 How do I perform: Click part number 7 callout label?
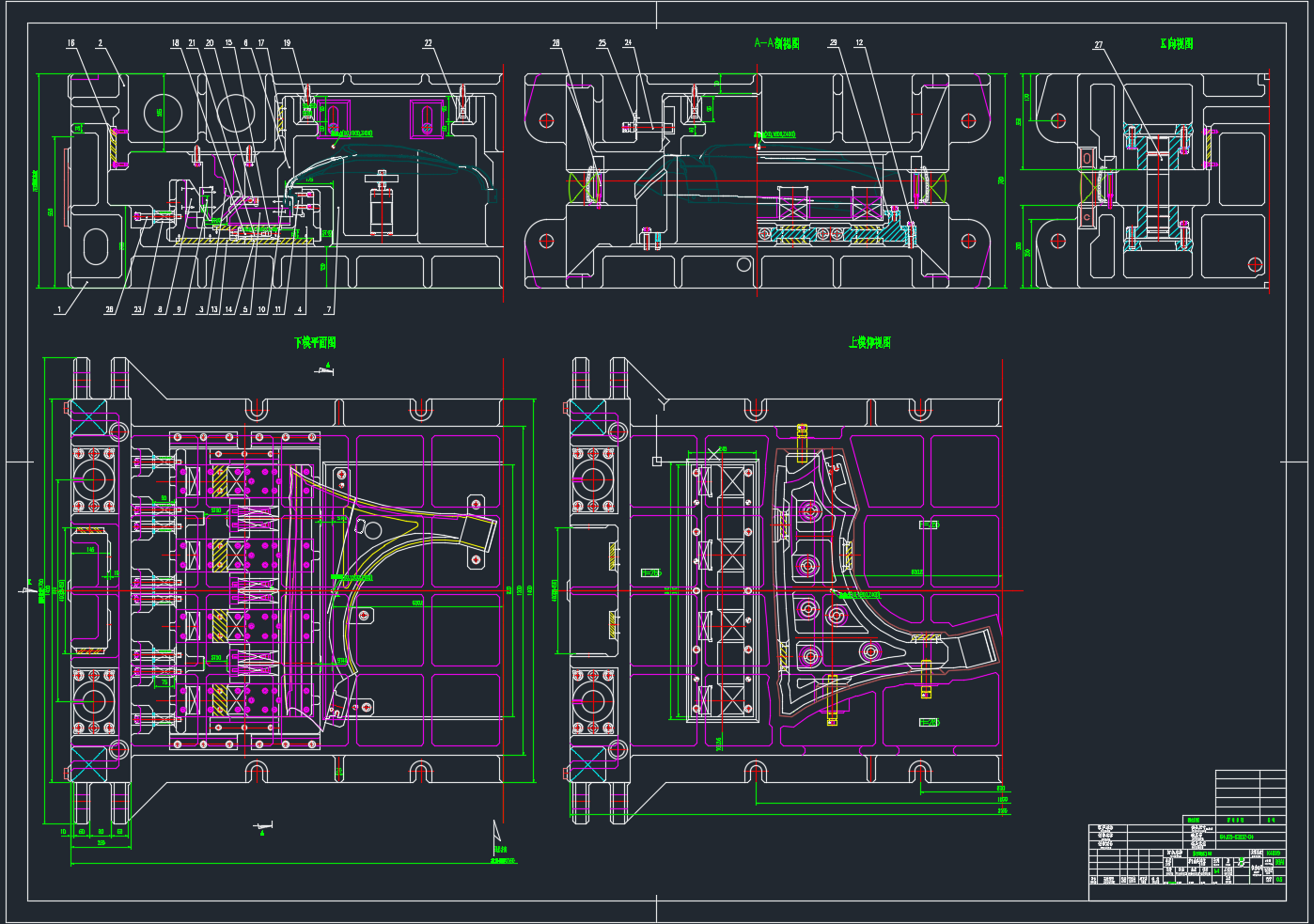[x=329, y=309]
